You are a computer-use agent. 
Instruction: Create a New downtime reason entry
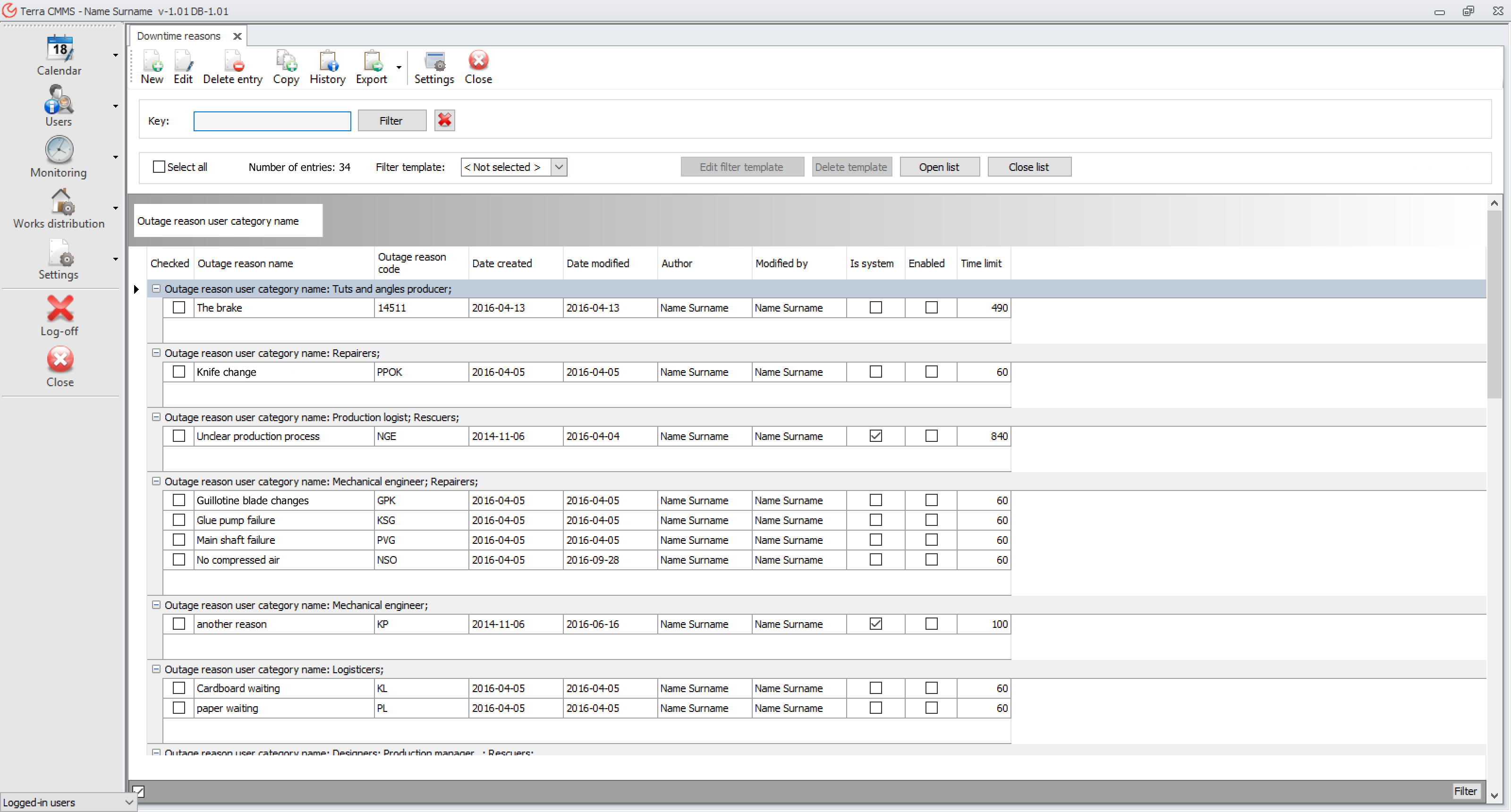point(152,68)
